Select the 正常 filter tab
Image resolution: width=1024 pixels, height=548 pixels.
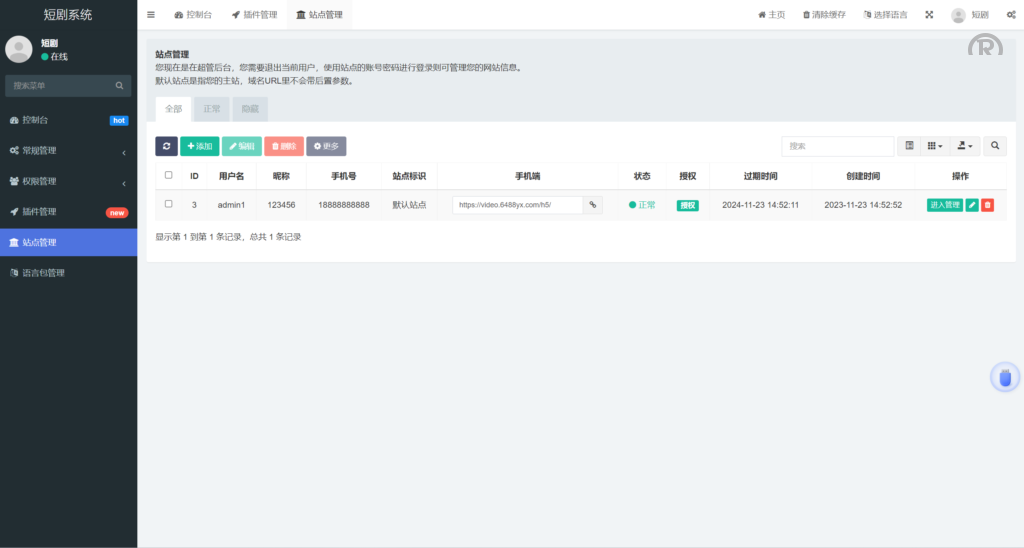(x=212, y=108)
